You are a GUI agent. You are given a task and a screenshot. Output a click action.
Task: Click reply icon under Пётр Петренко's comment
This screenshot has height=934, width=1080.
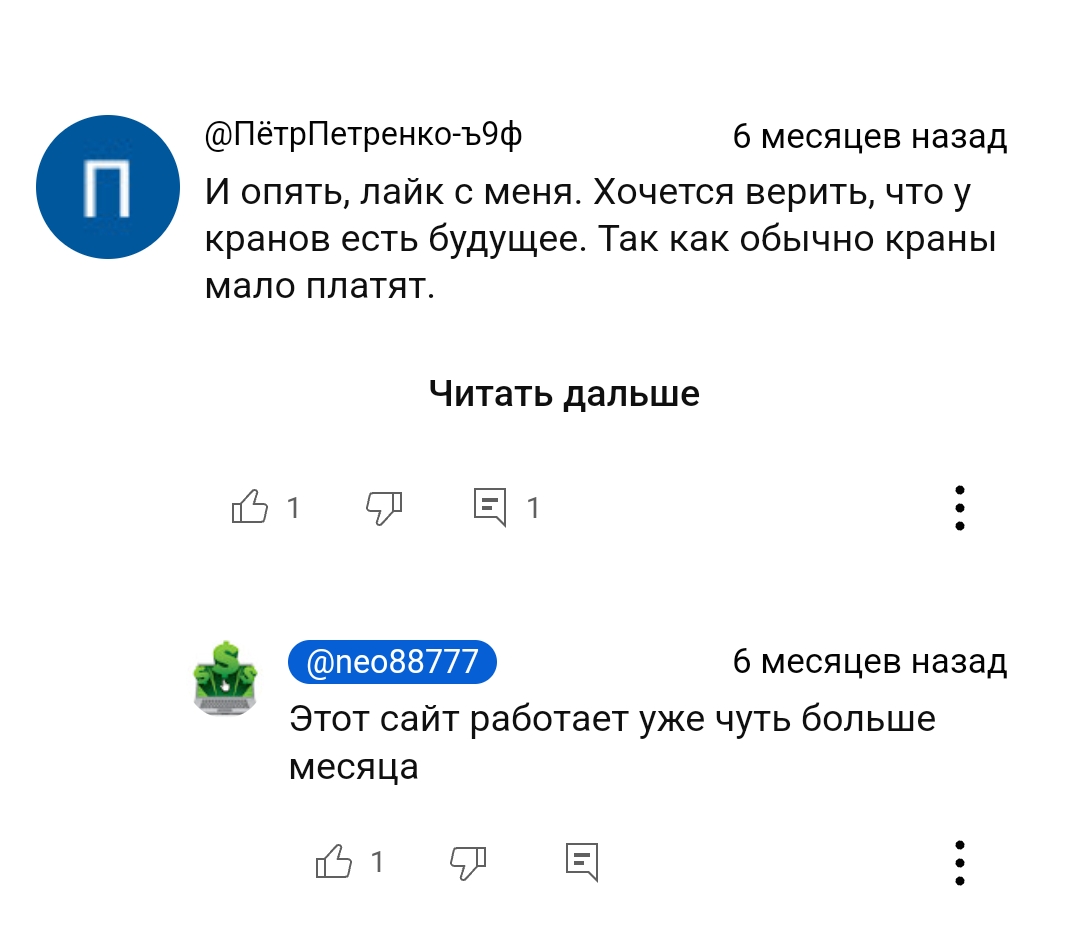[490, 508]
